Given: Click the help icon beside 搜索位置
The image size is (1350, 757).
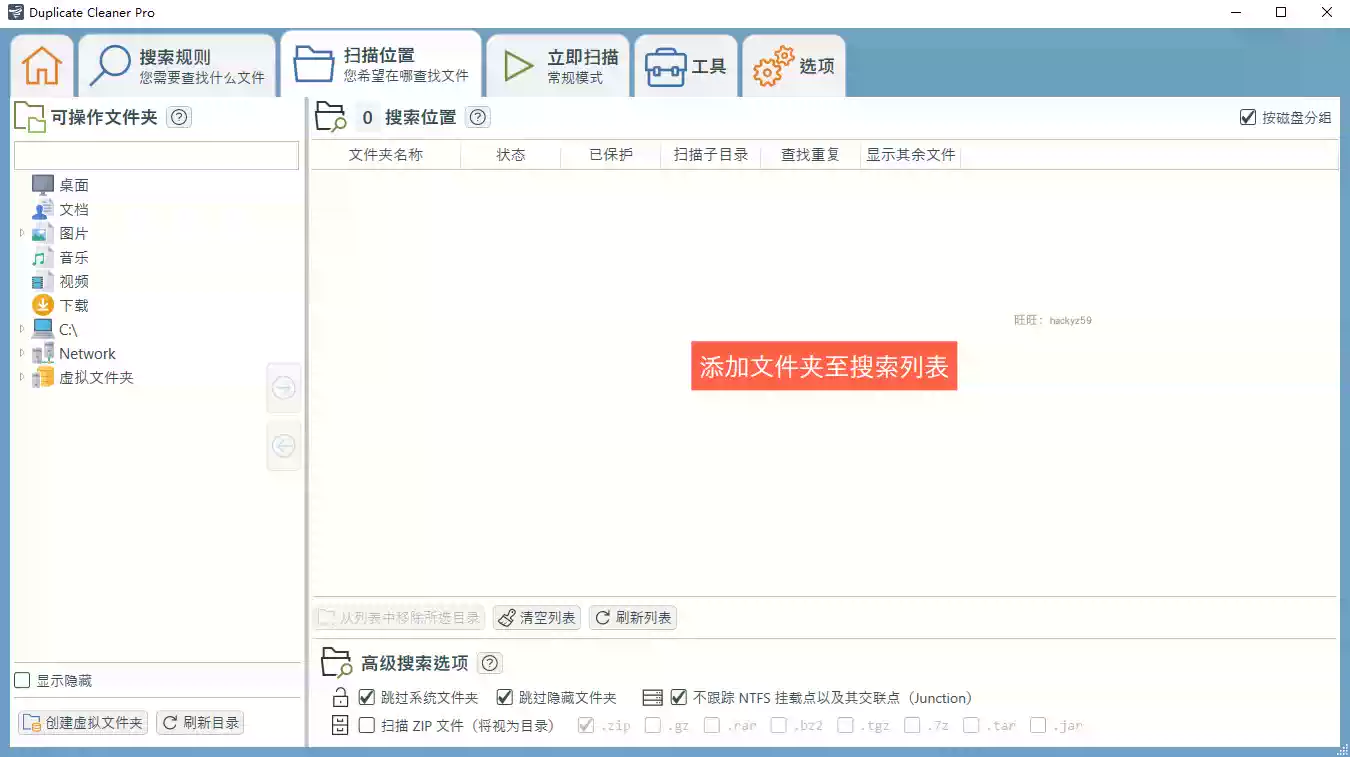Looking at the screenshot, I should tap(479, 117).
